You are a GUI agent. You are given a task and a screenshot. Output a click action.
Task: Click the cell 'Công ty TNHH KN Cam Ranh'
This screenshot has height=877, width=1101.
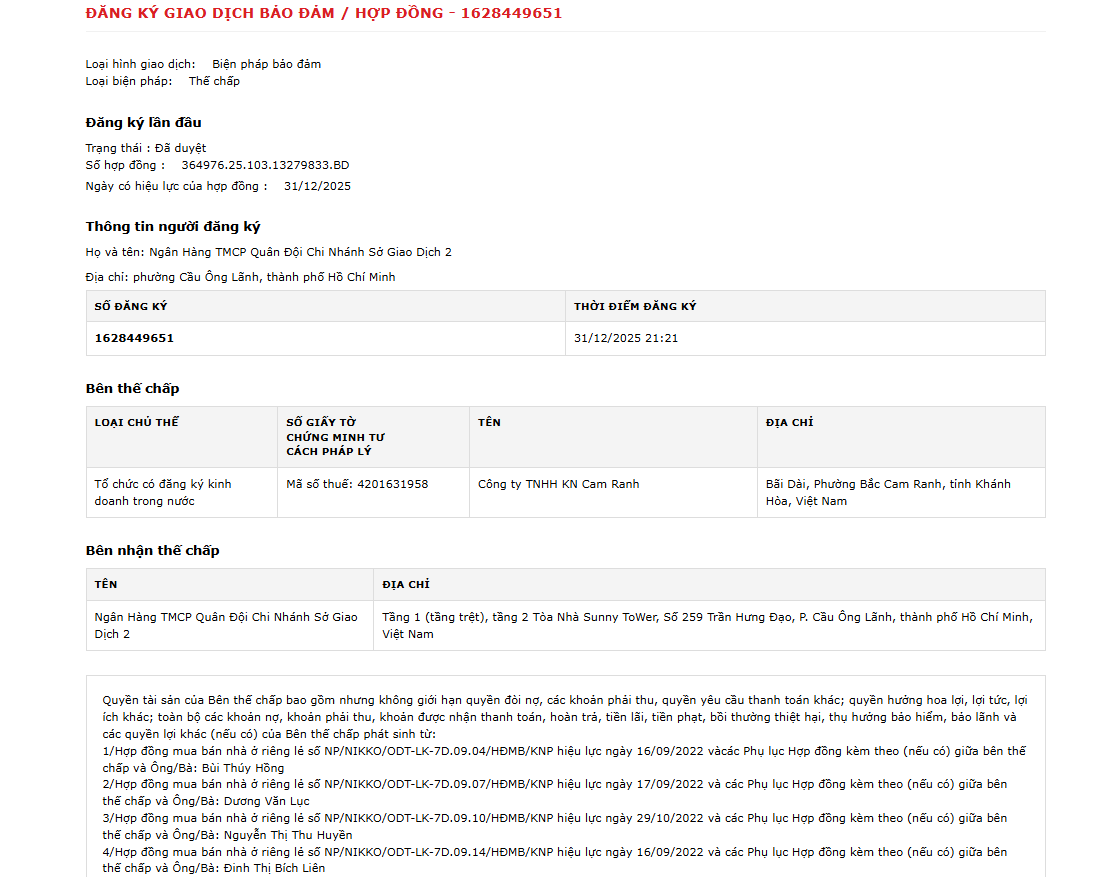[613, 493]
